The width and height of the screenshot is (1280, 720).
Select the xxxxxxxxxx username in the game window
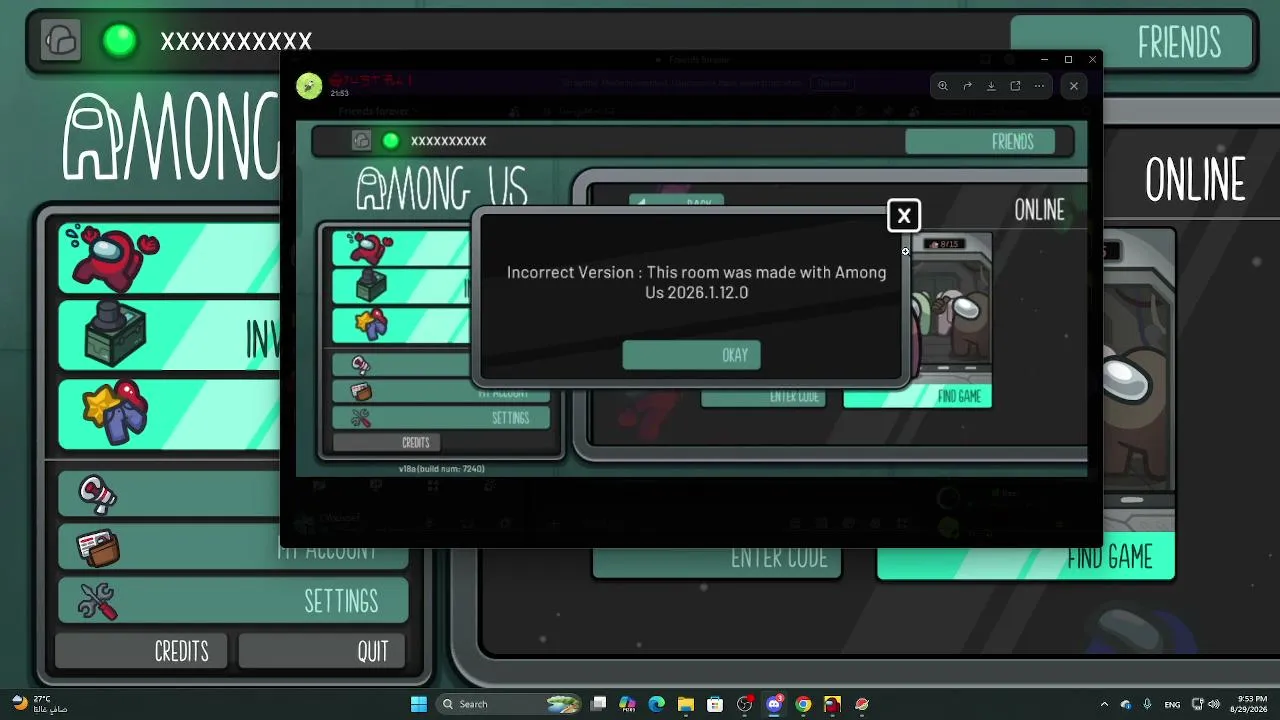click(x=236, y=41)
